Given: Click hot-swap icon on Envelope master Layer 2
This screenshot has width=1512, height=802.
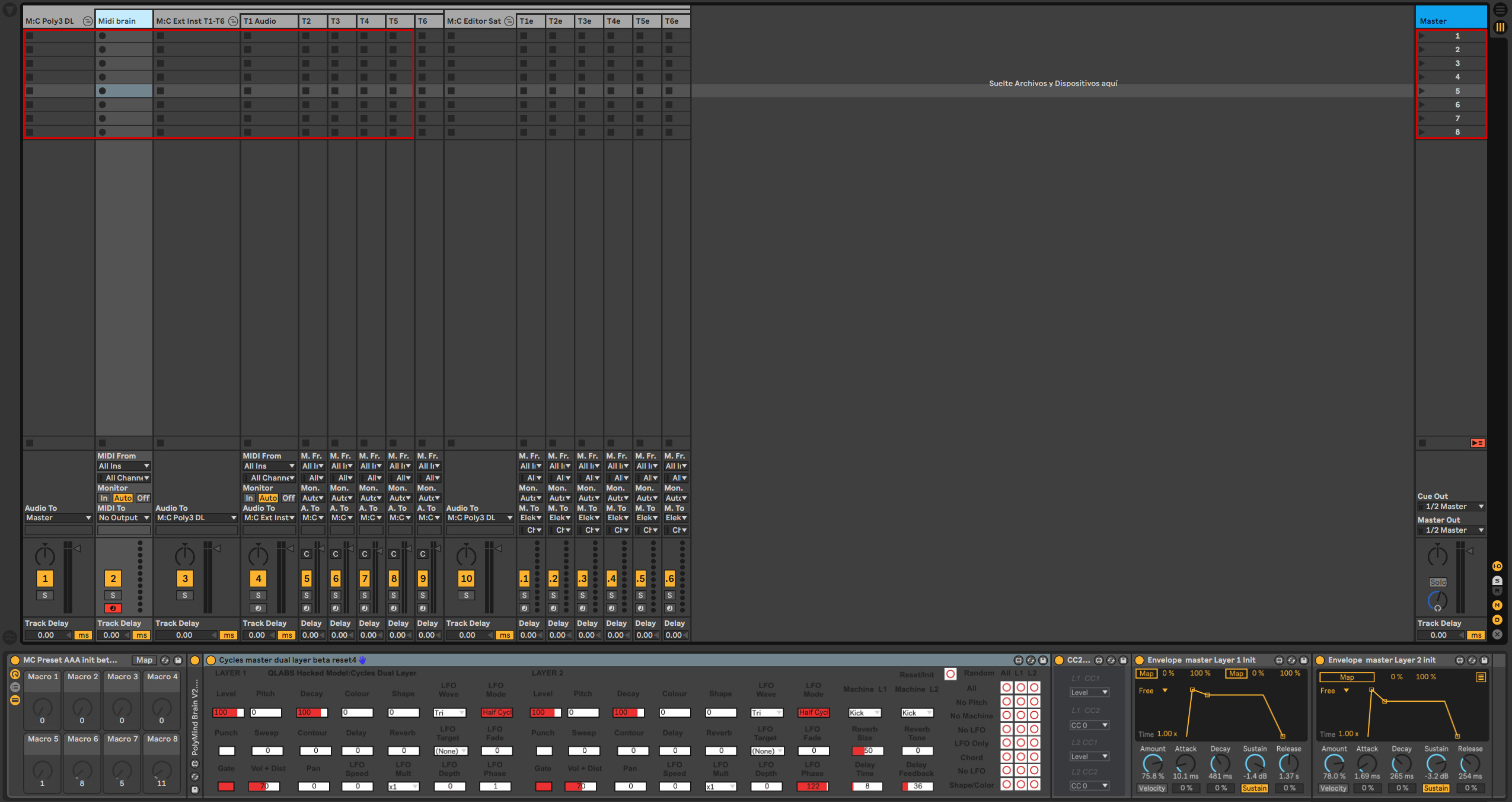Looking at the screenshot, I should click(x=1472, y=660).
